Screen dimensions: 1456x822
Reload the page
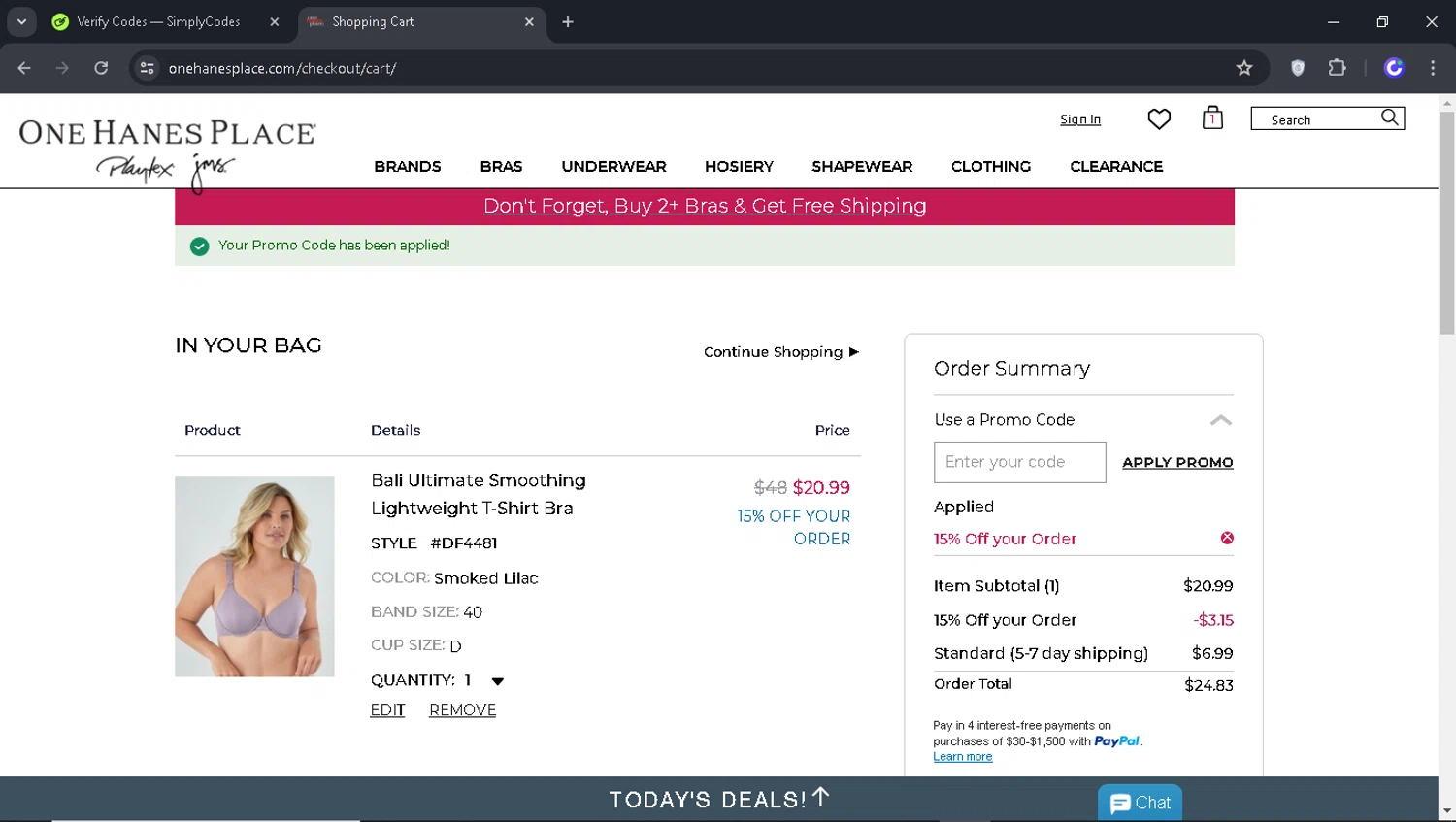pyautogui.click(x=101, y=68)
